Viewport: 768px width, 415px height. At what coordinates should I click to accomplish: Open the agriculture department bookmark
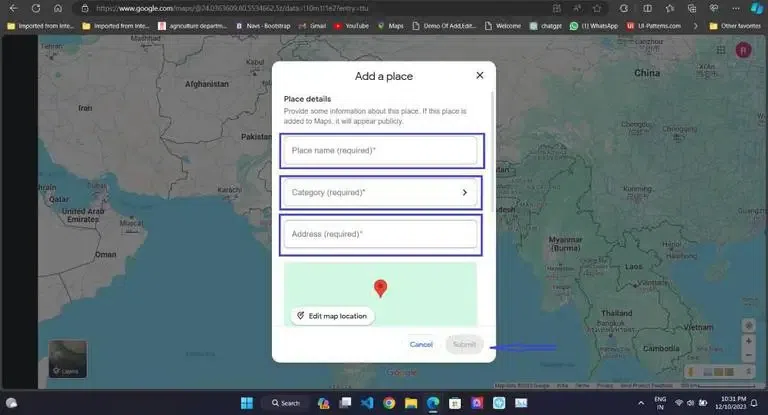point(192,26)
